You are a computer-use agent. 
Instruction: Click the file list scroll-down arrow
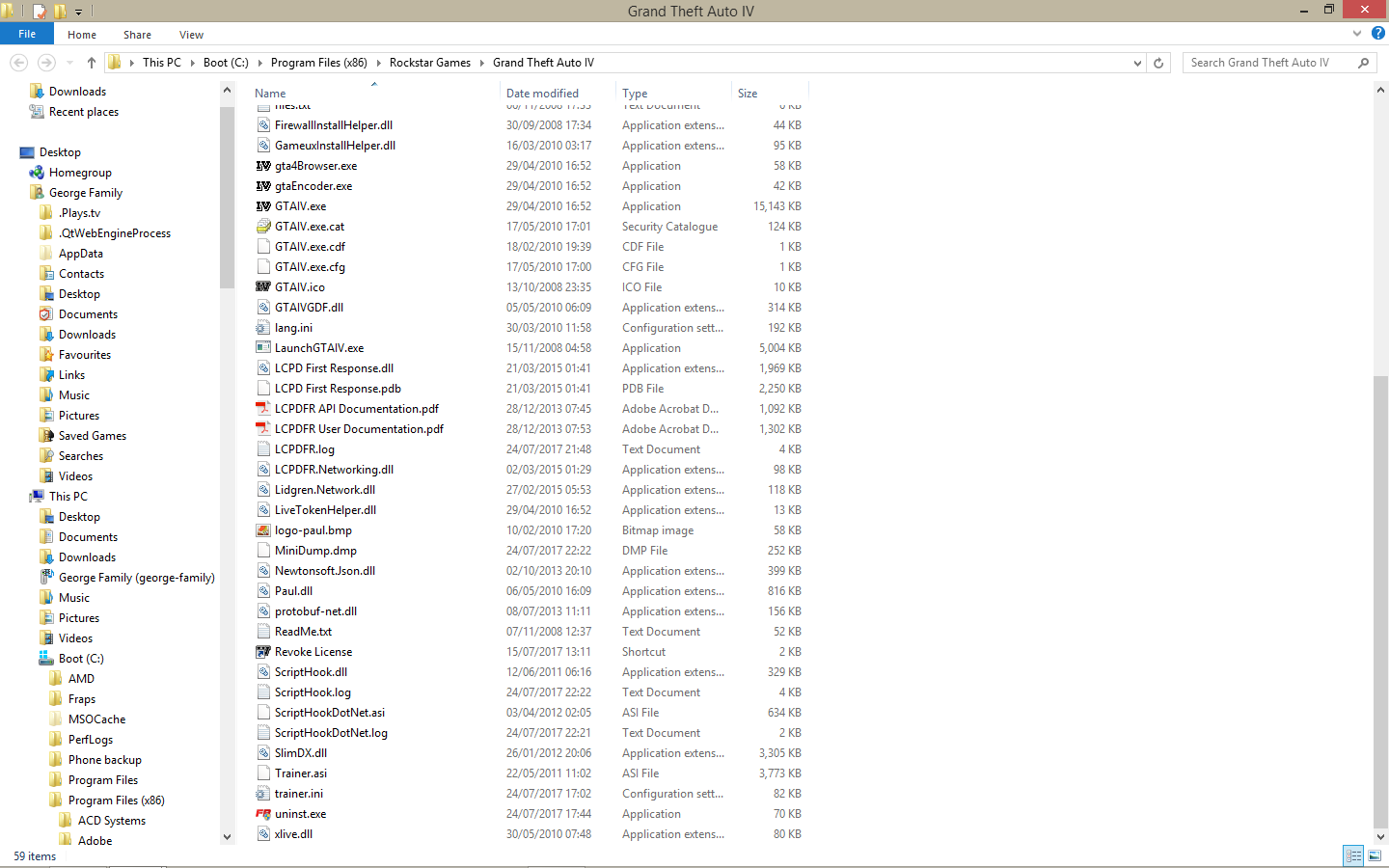coord(1381,837)
